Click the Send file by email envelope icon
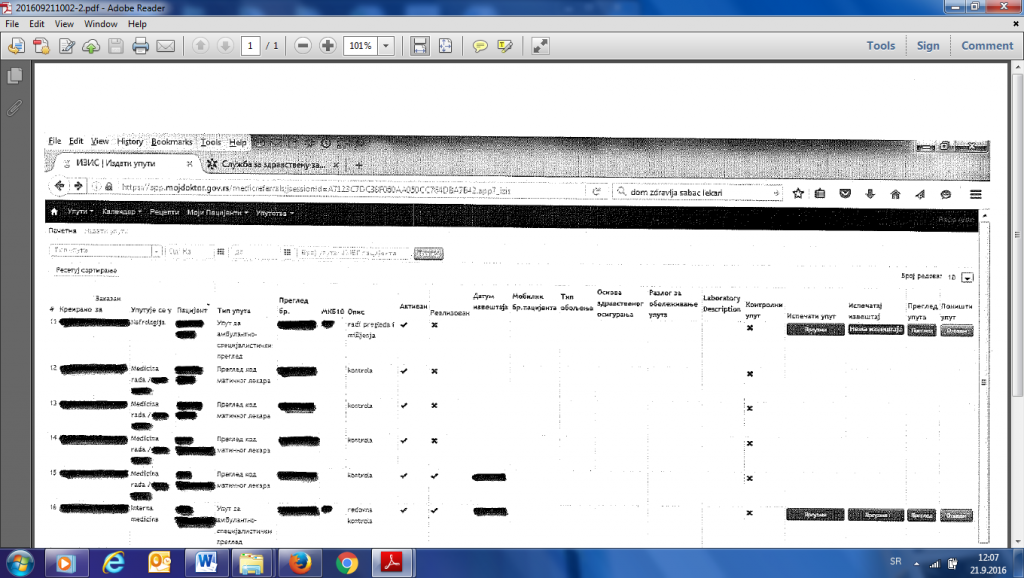1024x578 pixels. point(166,46)
